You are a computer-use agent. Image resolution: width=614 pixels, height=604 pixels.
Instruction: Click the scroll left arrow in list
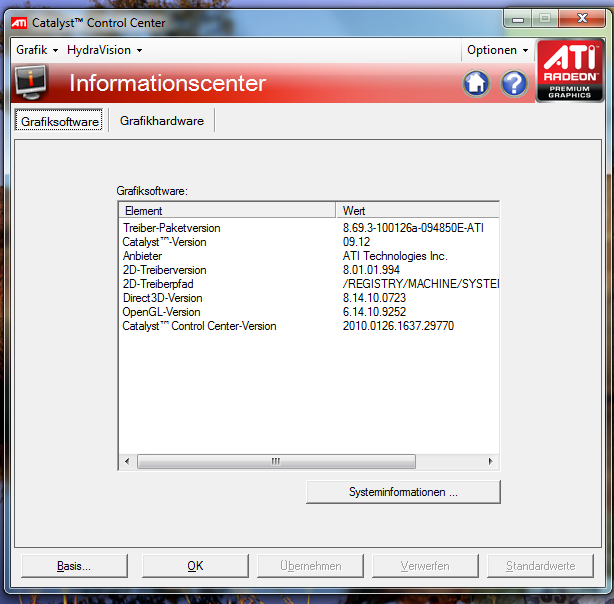pos(127,461)
